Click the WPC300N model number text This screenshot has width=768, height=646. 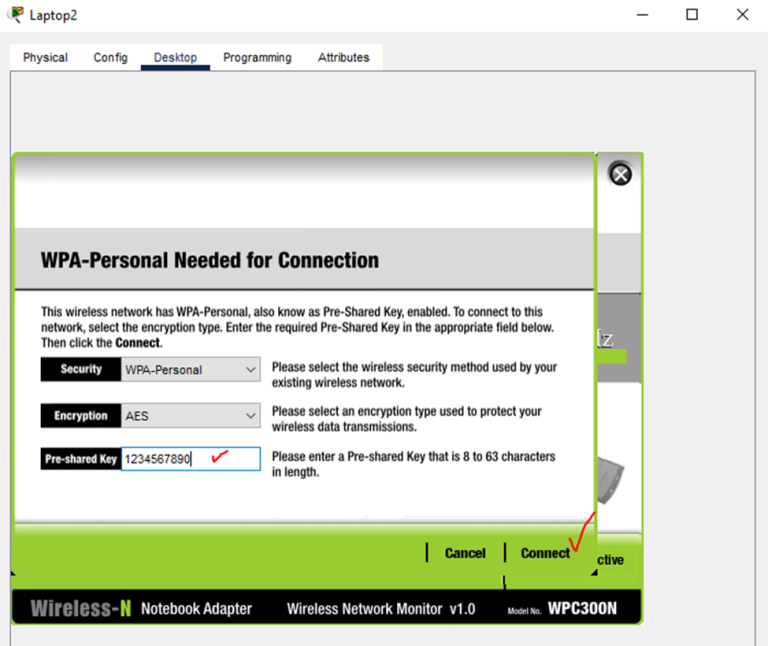click(582, 608)
